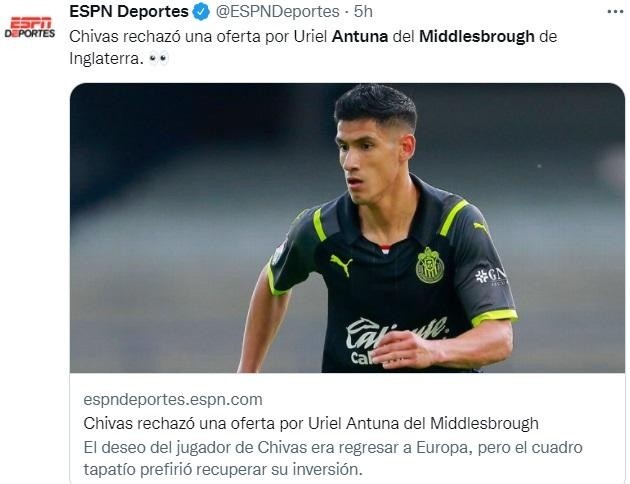Click the word Inglaterra in the tweet
This screenshot has width=630, height=484.
106,59
